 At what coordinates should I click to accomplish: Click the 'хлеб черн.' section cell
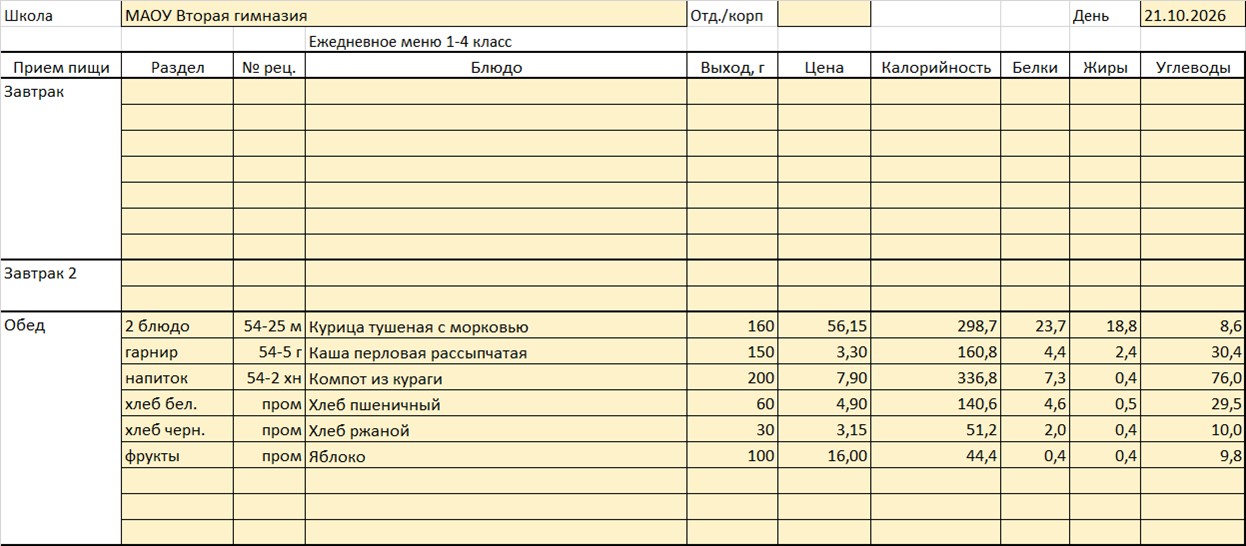click(178, 430)
